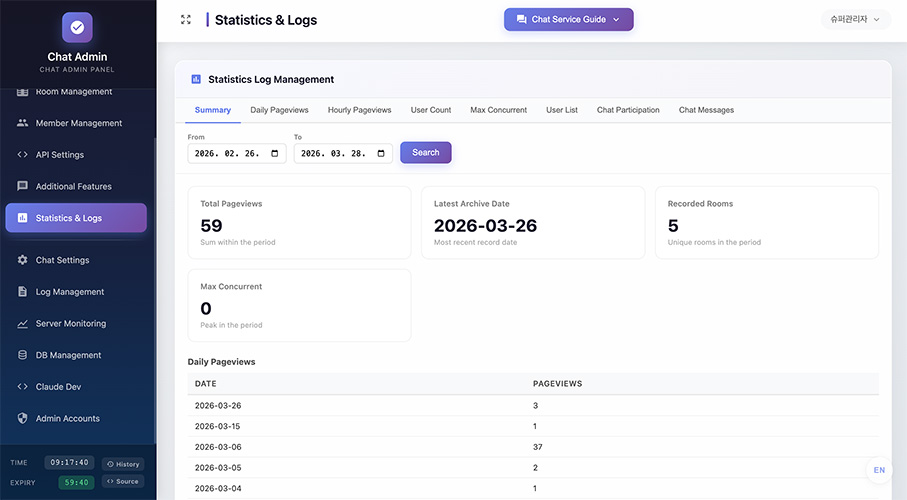Image resolution: width=907 pixels, height=500 pixels.
Task: Switch to the Max Concurrent tab
Action: (499, 110)
